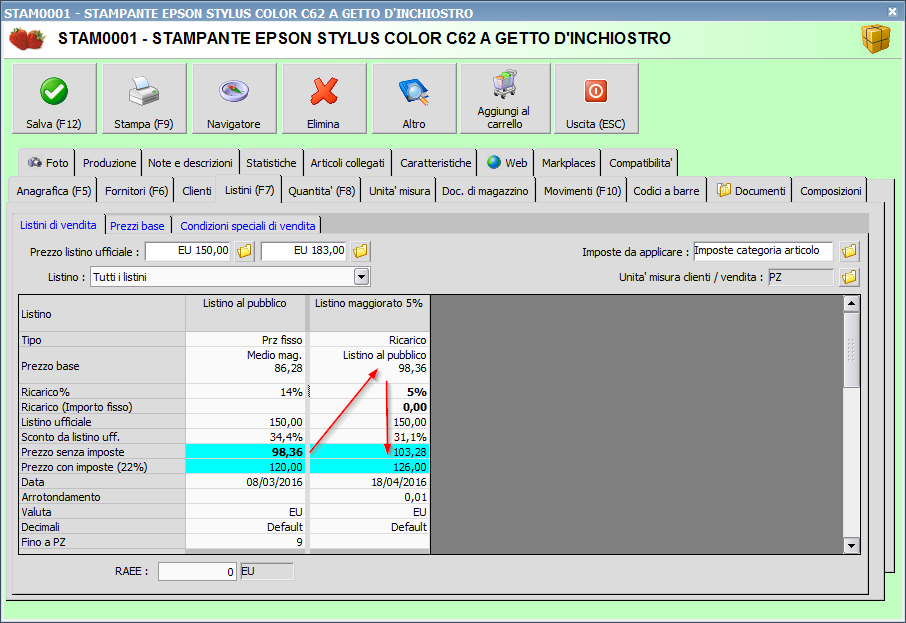Screen dimensions: 906x623
Task: Click the Stampa (F9) printer button
Action: pyautogui.click(x=144, y=98)
